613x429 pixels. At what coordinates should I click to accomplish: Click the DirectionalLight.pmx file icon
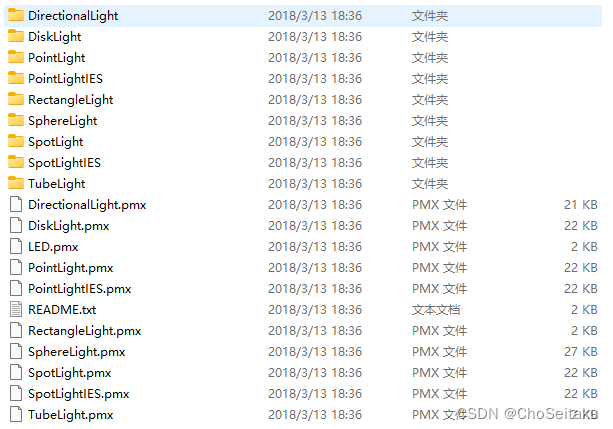(16, 205)
